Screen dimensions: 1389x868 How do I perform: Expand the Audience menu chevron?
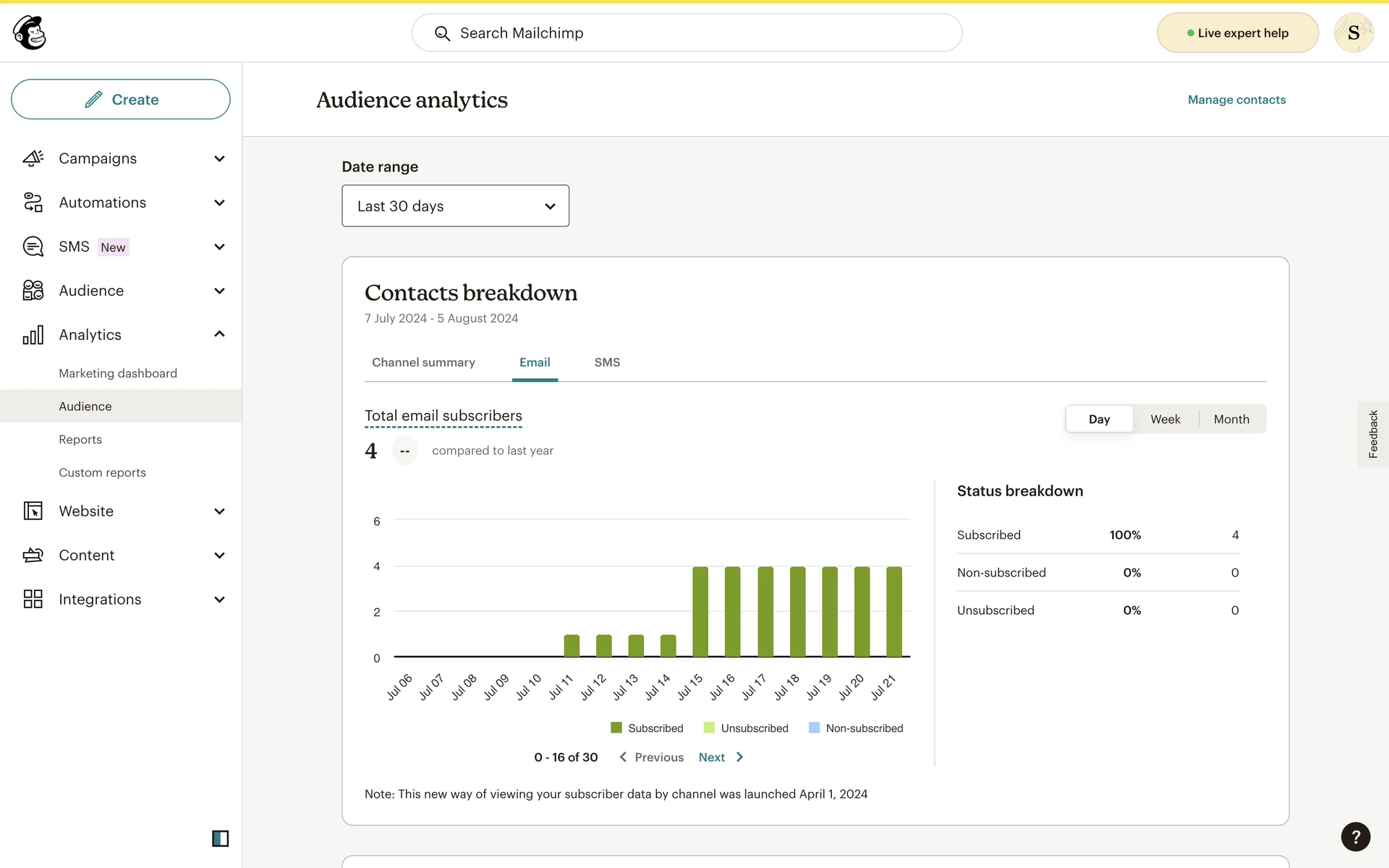[219, 291]
